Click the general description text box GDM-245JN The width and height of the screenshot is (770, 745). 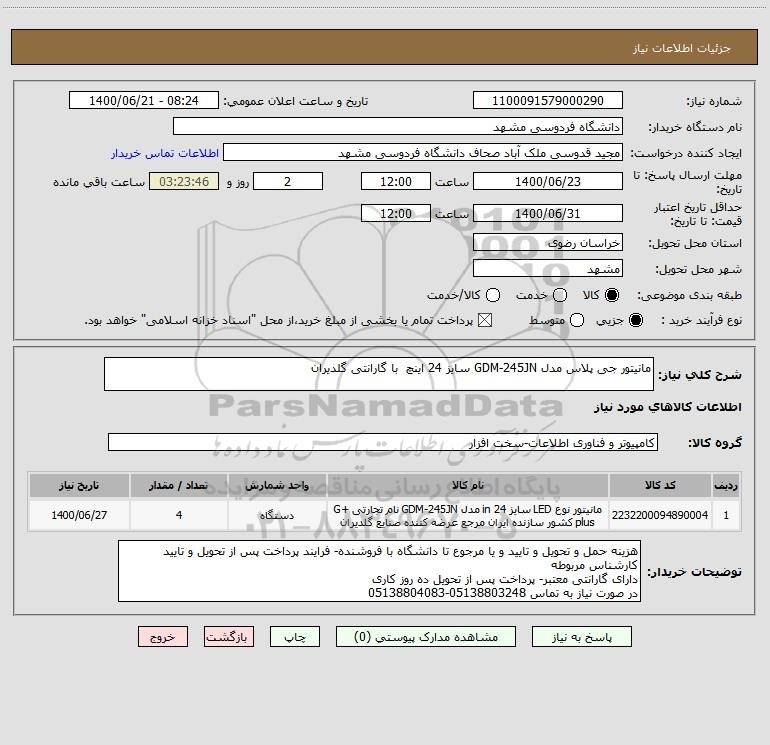379,374
